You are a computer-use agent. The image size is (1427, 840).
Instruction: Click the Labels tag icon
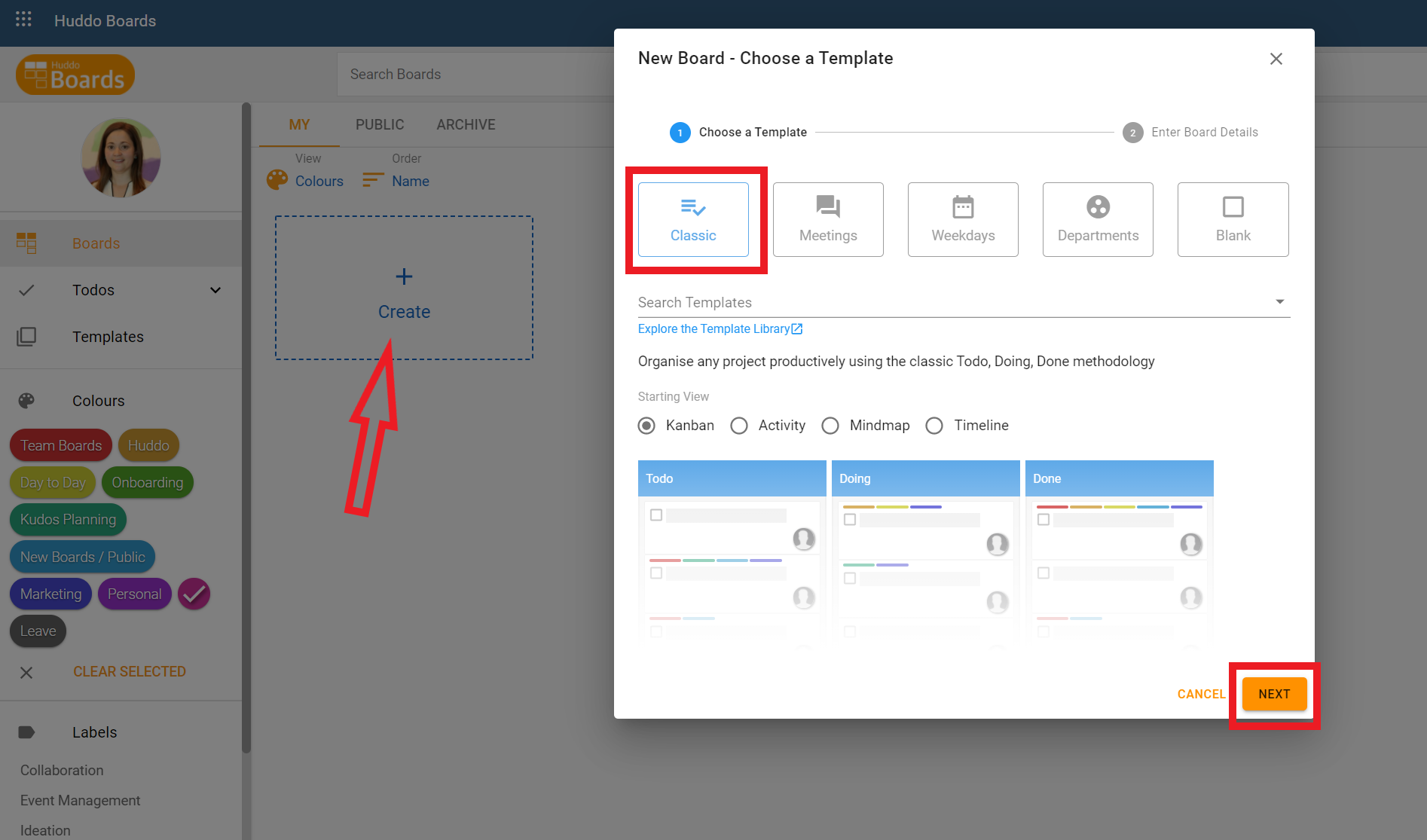[26, 732]
